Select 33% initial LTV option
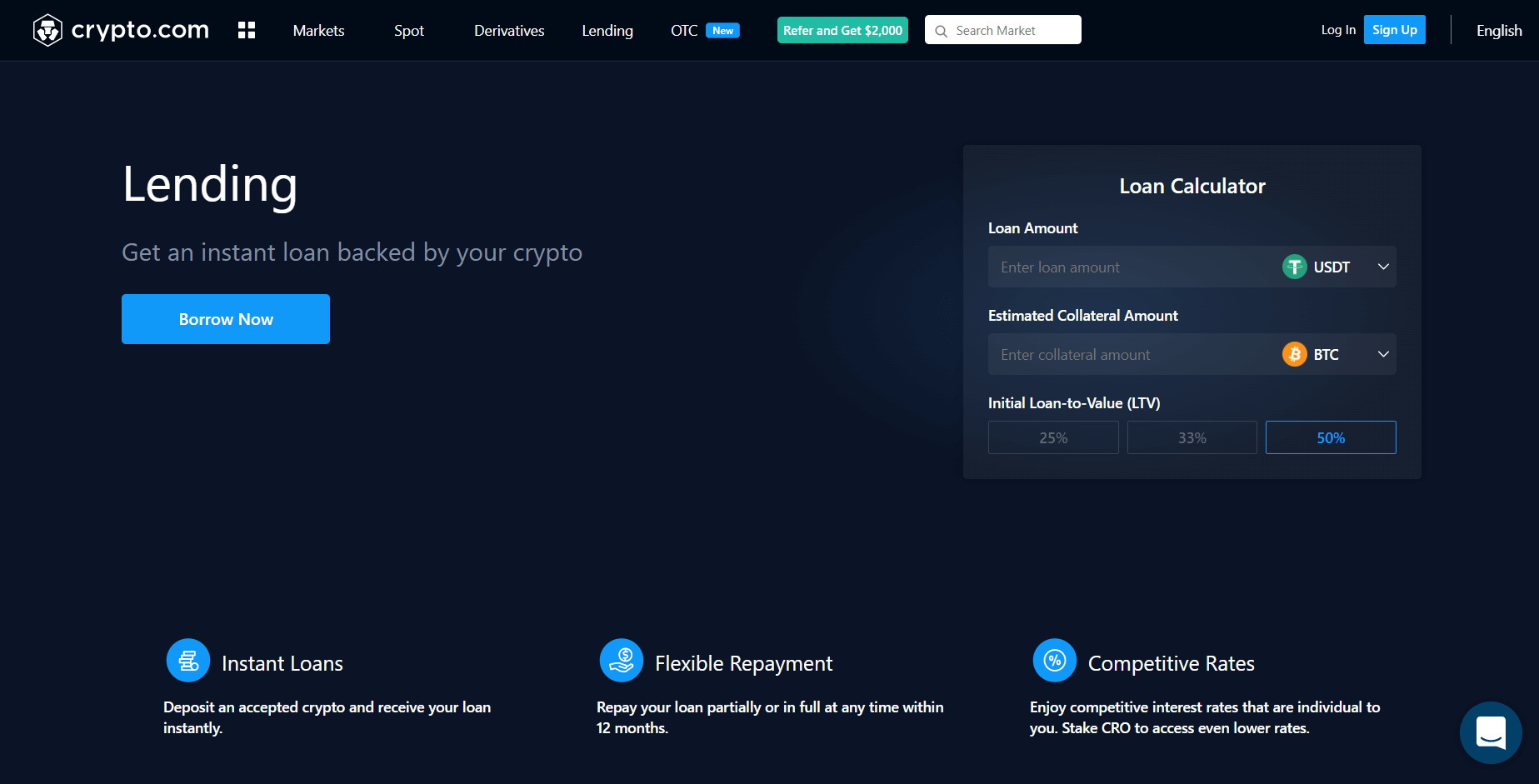Viewport: 1539px width, 784px height. (x=1192, y=437)
